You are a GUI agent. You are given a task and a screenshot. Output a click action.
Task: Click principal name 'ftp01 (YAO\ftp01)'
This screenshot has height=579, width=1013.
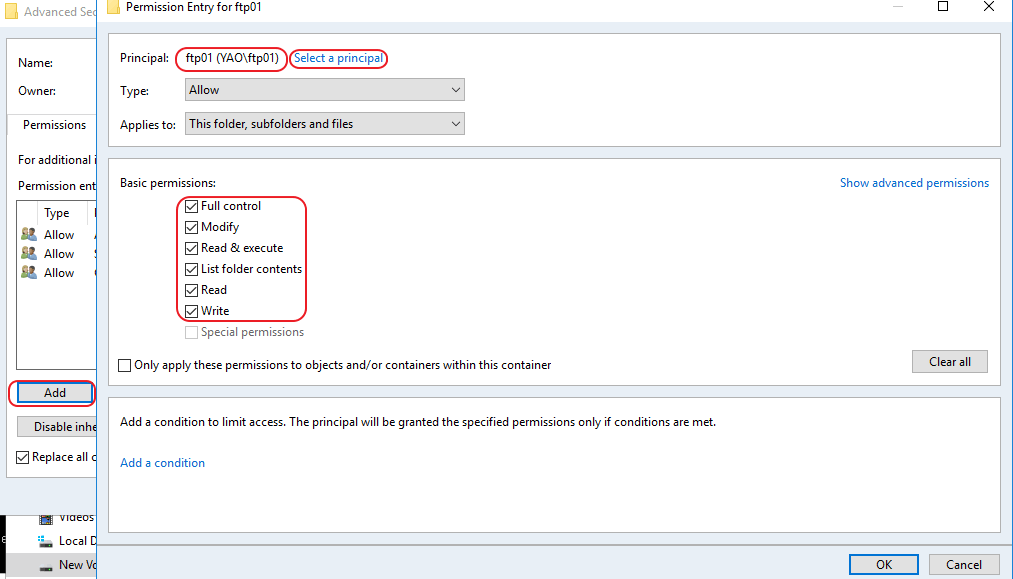232,58
